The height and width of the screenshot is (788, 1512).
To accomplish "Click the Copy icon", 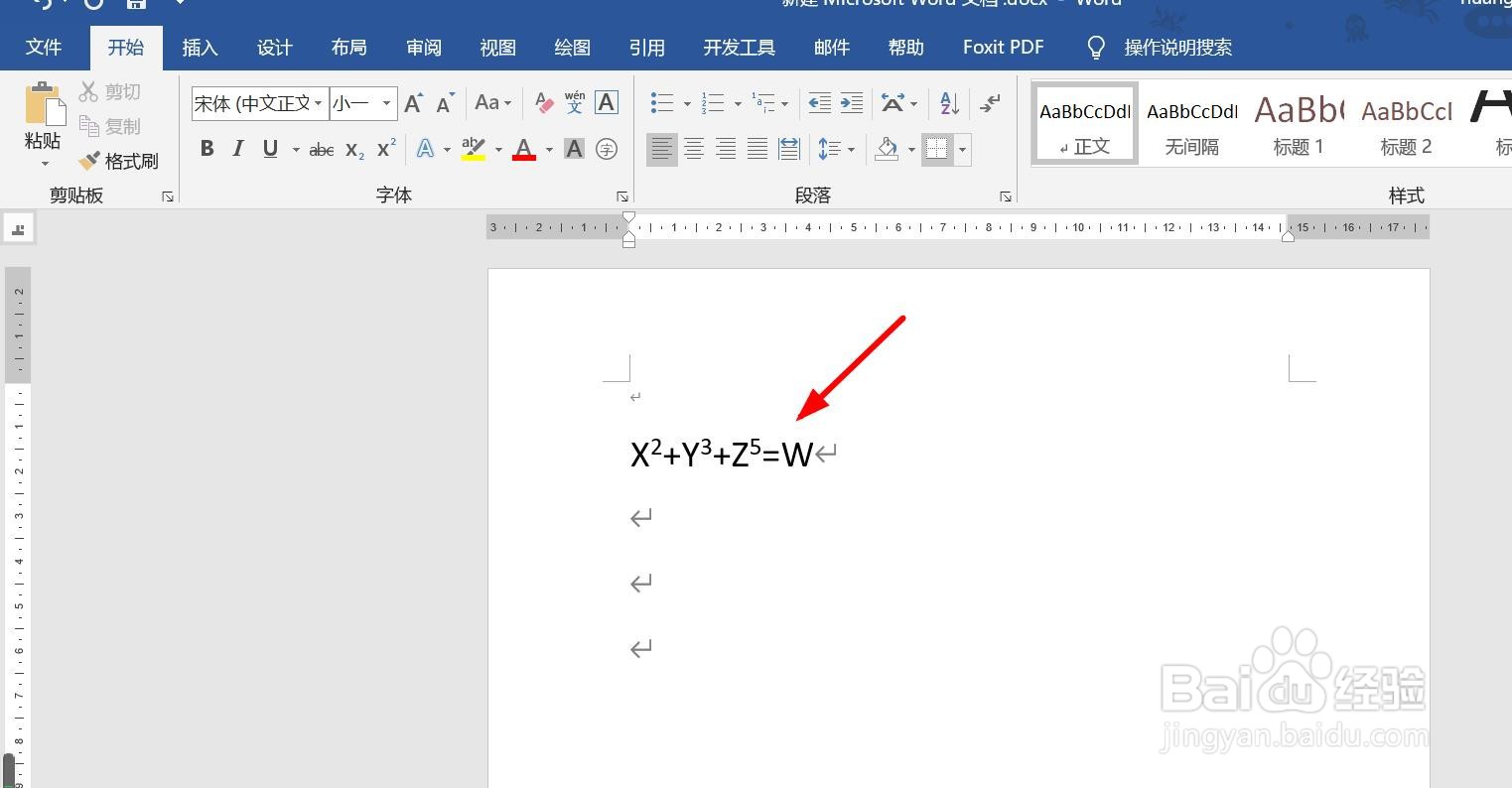I will tap(88, 126).
